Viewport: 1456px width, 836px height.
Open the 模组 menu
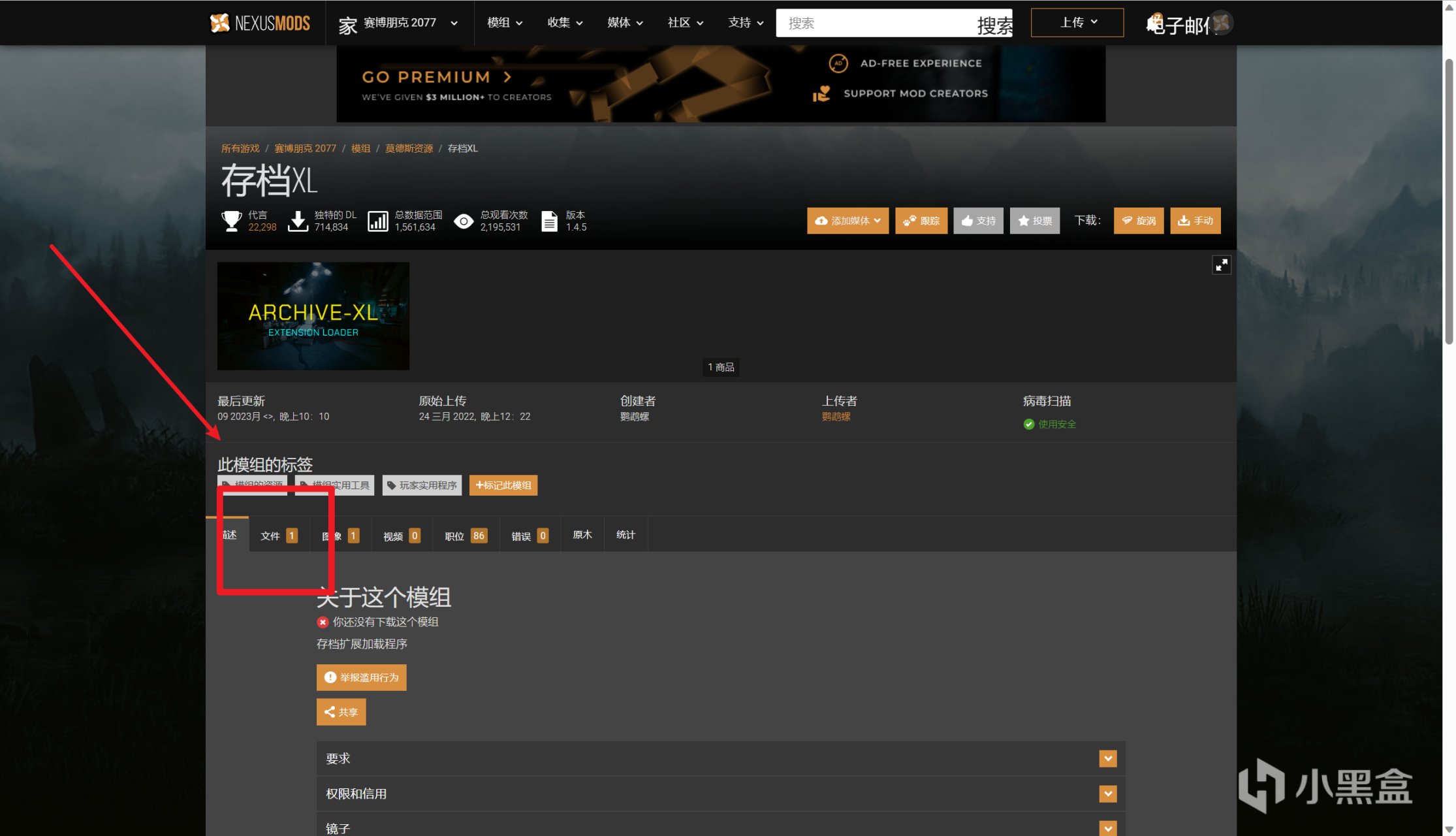[x=505, y=23]
